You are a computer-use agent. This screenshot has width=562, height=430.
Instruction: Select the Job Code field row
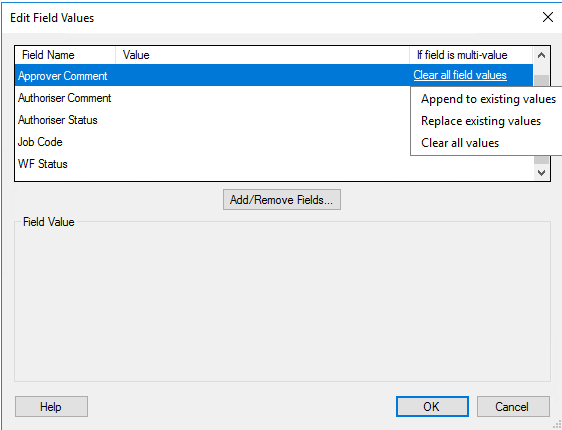tap(213, 142)
